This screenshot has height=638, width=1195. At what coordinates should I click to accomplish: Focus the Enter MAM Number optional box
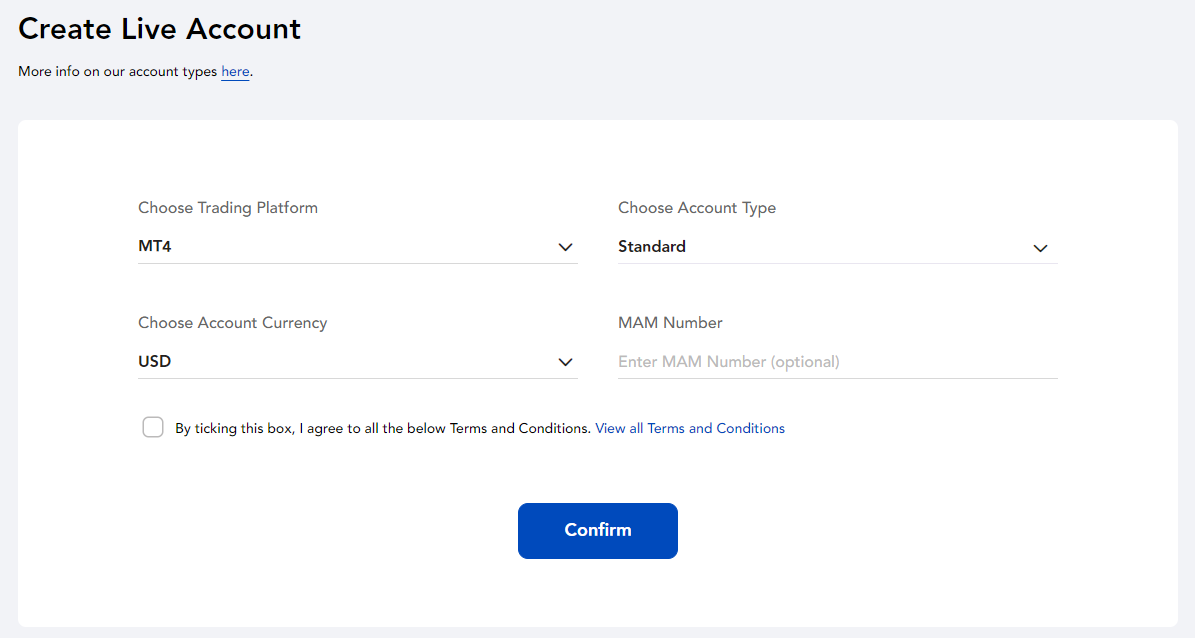click(x=837, y=361)
